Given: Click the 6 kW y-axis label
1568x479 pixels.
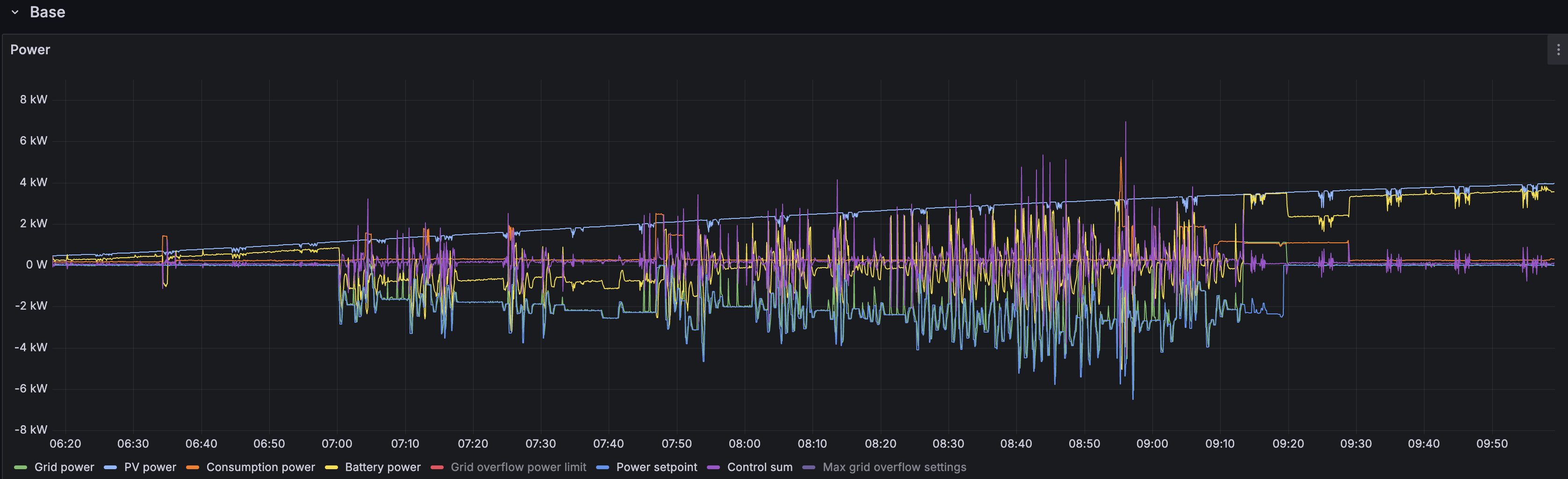Looking at the screenshot, I should (34, 141).
